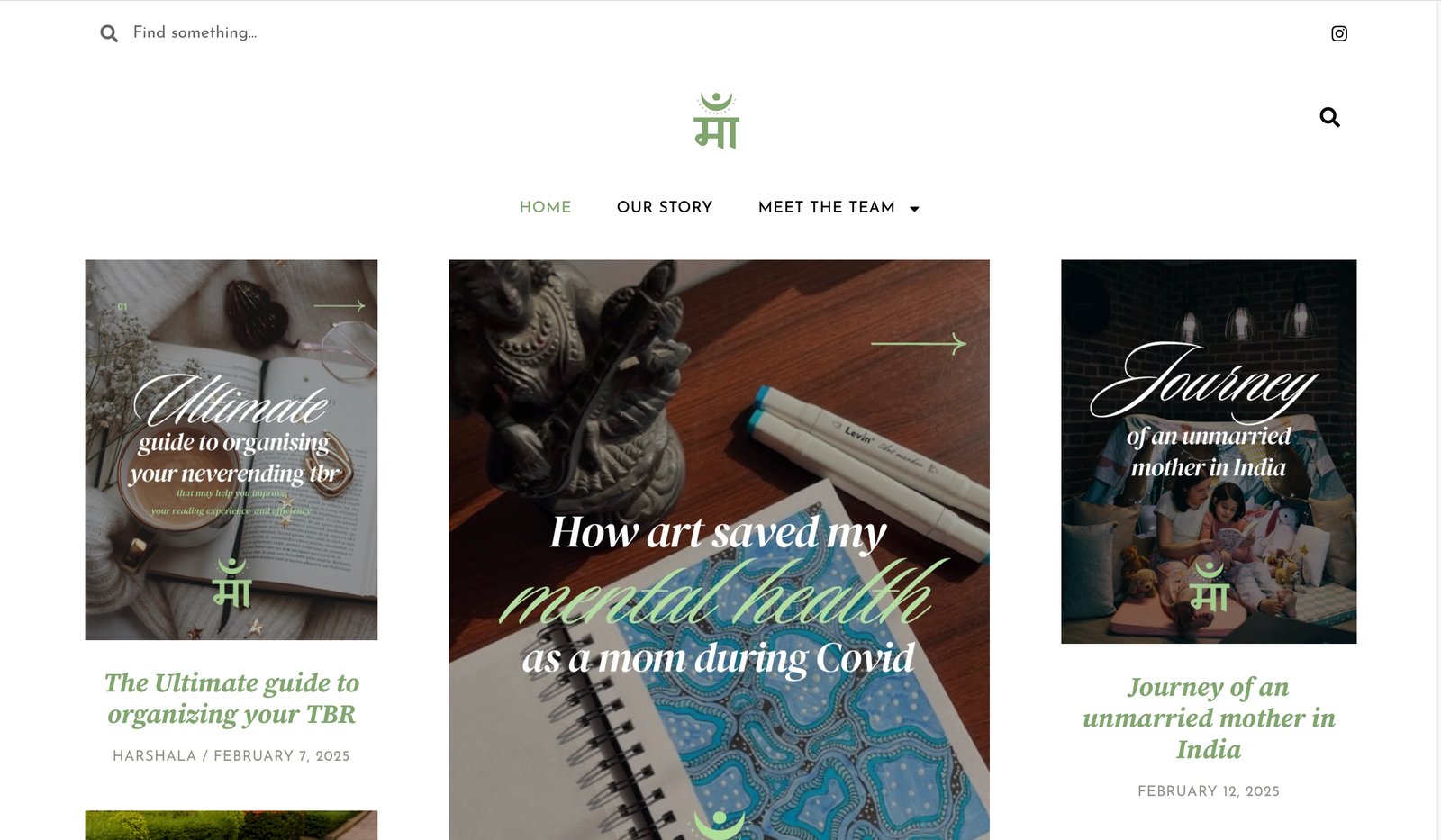The height and width of the screenshot is (840, 1441).
Task: Click arrow icon on the art mental health image
Action: 918,343
